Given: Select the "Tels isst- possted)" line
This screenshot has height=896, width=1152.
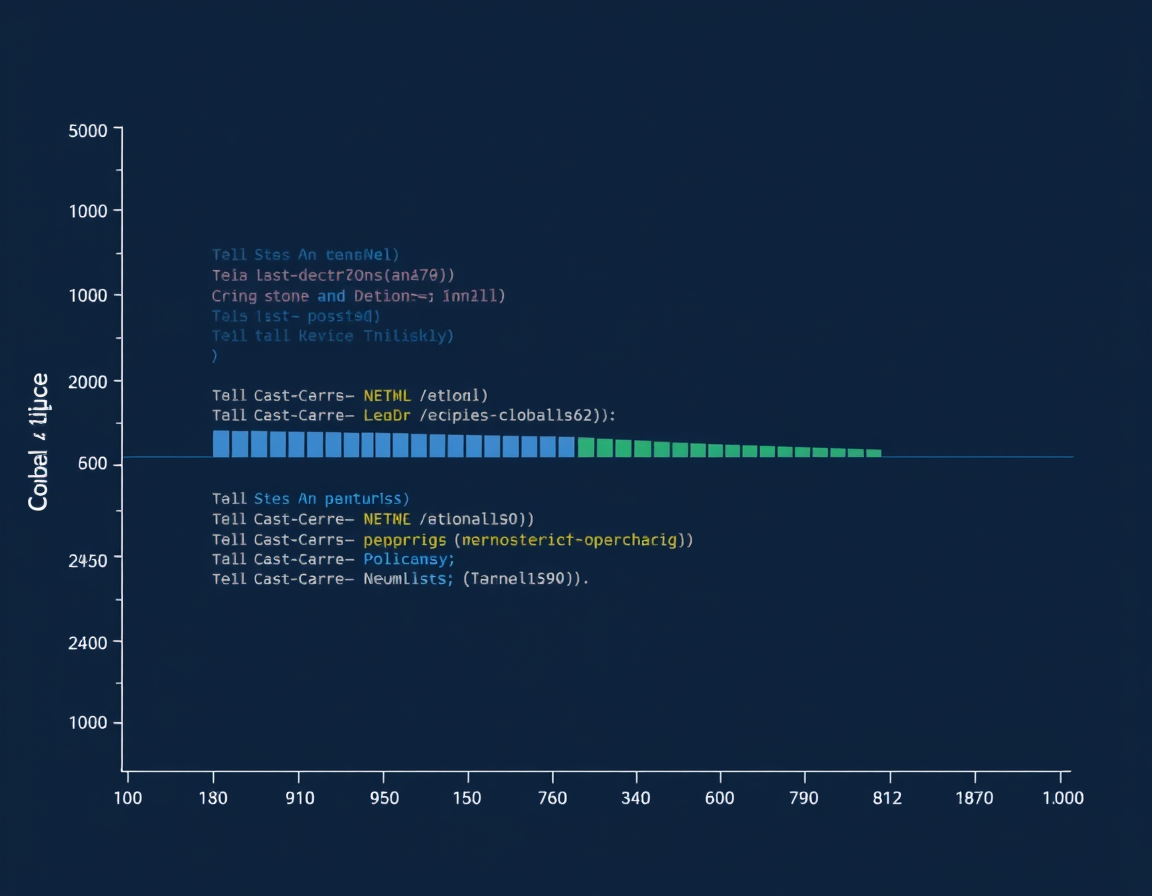Looking at the screenshot, I should pyautogui.click(x=296, y=317).
